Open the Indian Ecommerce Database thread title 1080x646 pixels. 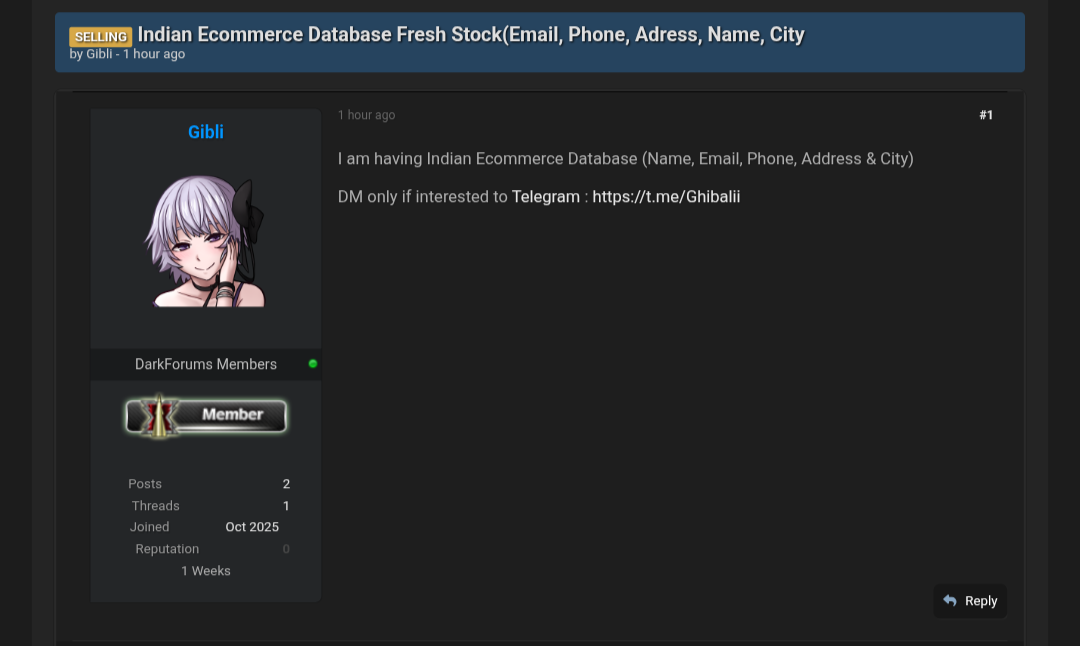(471, 35)
